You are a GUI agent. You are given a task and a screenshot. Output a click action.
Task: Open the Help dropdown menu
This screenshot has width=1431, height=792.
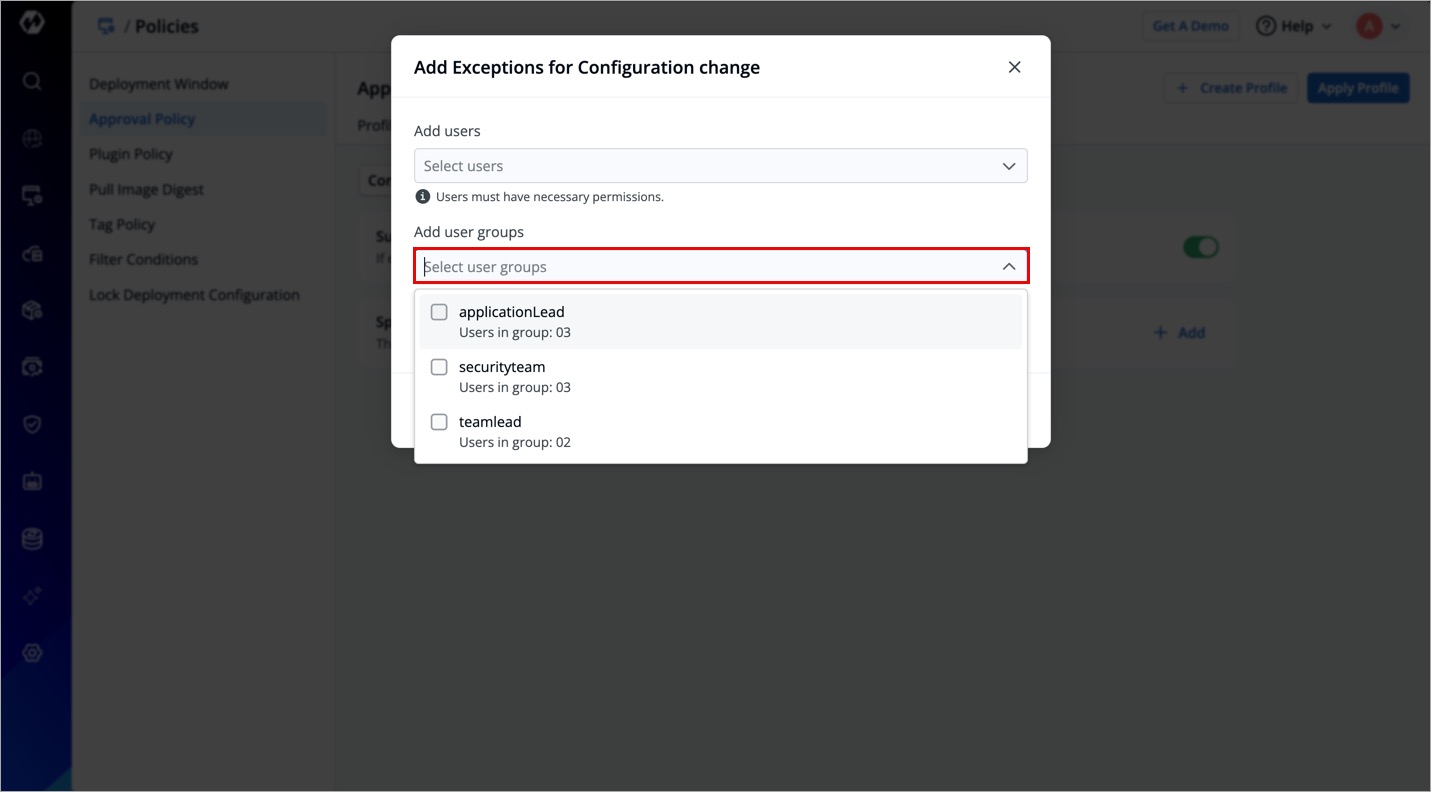(1294, 26)
